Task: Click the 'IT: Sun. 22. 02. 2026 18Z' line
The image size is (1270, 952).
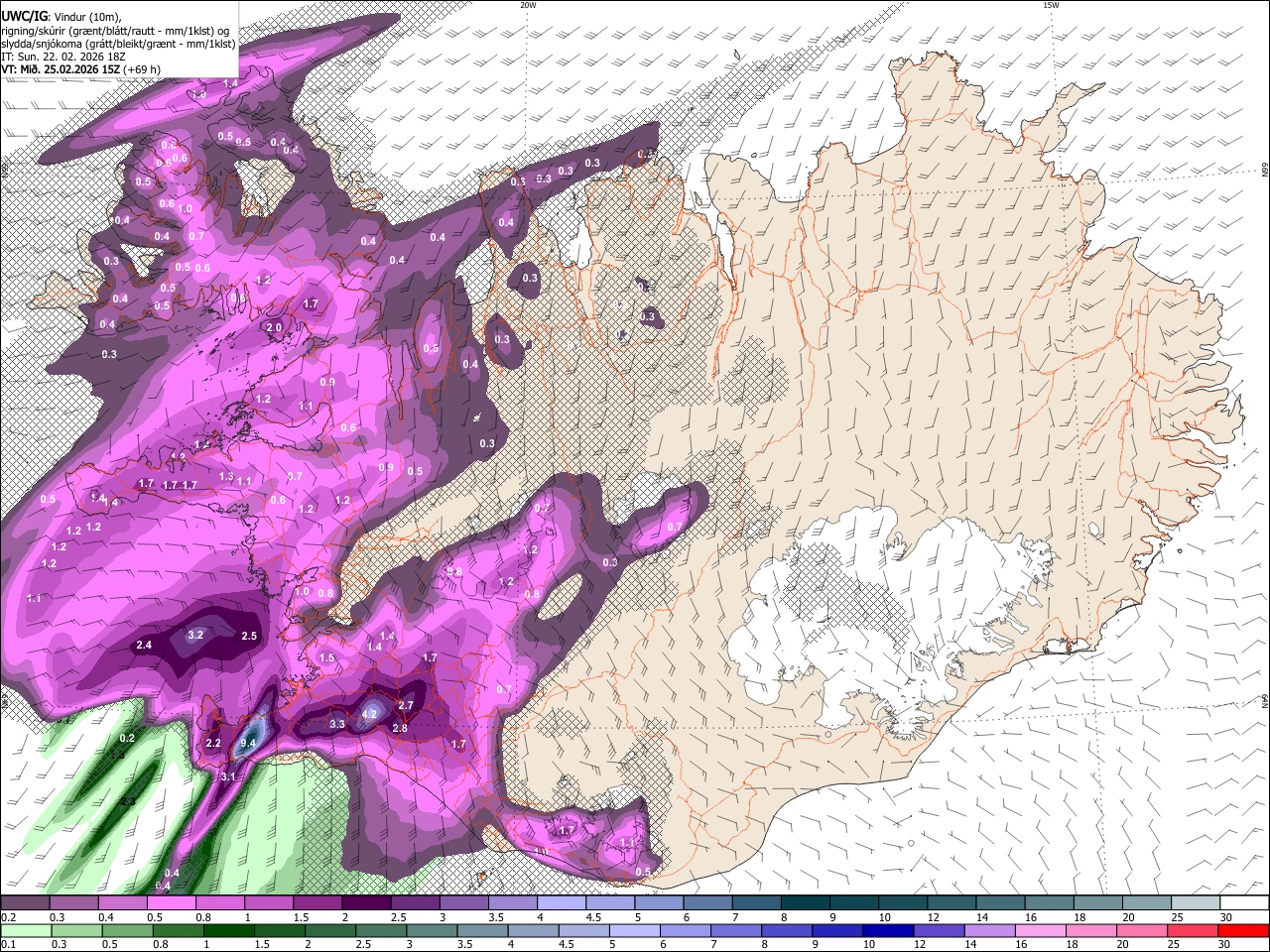Action: pyautogui.click(x=63, y=58)
